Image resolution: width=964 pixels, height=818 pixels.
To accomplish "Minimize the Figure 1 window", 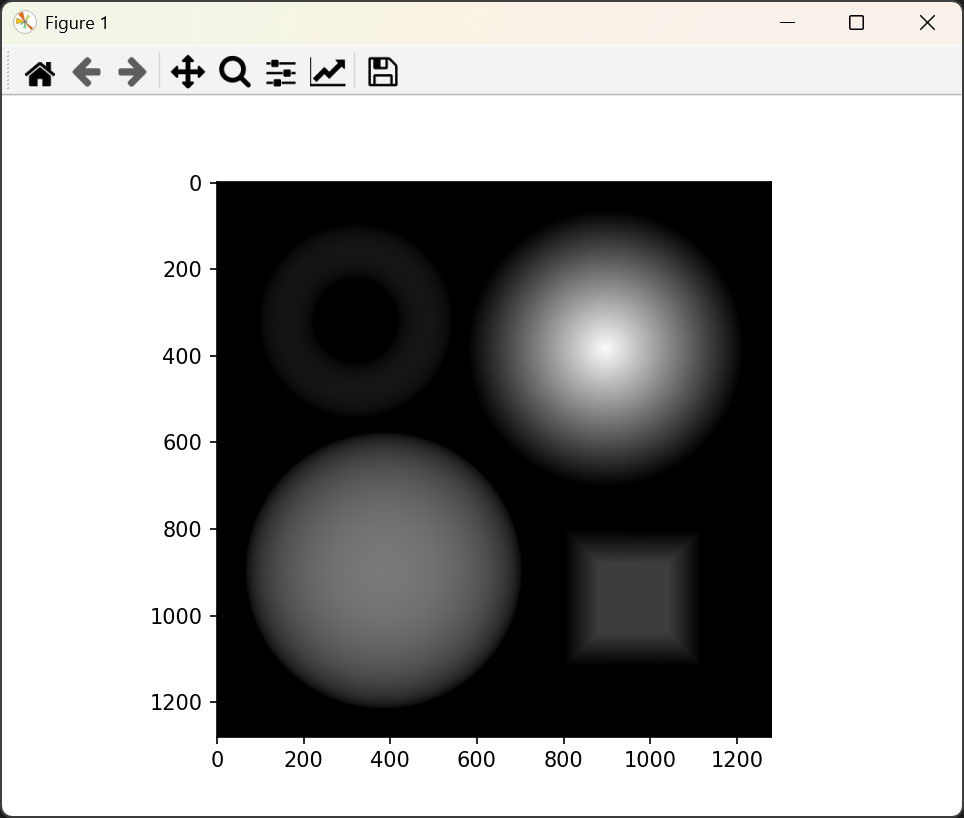I will pos(787,23).
